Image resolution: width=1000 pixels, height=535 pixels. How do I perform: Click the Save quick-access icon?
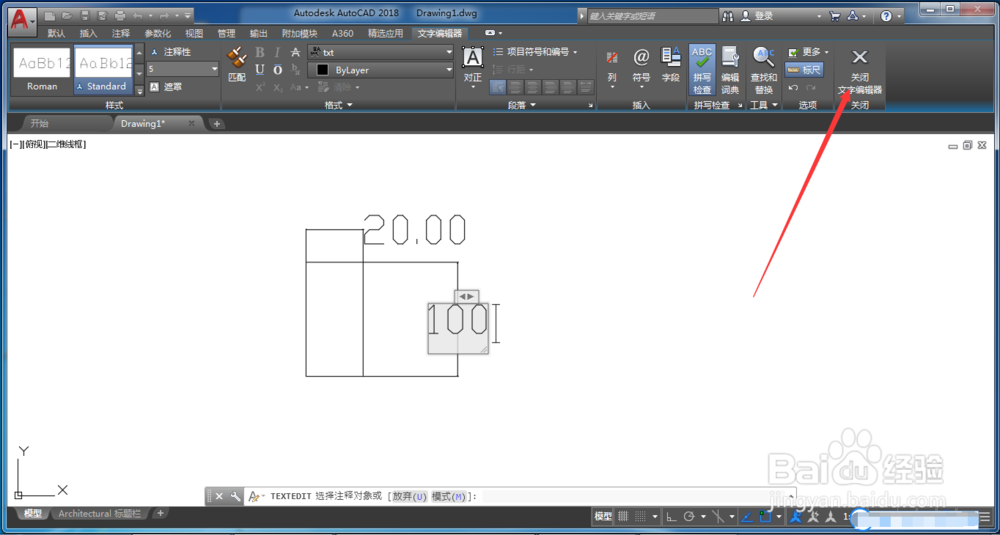[84, 15]
